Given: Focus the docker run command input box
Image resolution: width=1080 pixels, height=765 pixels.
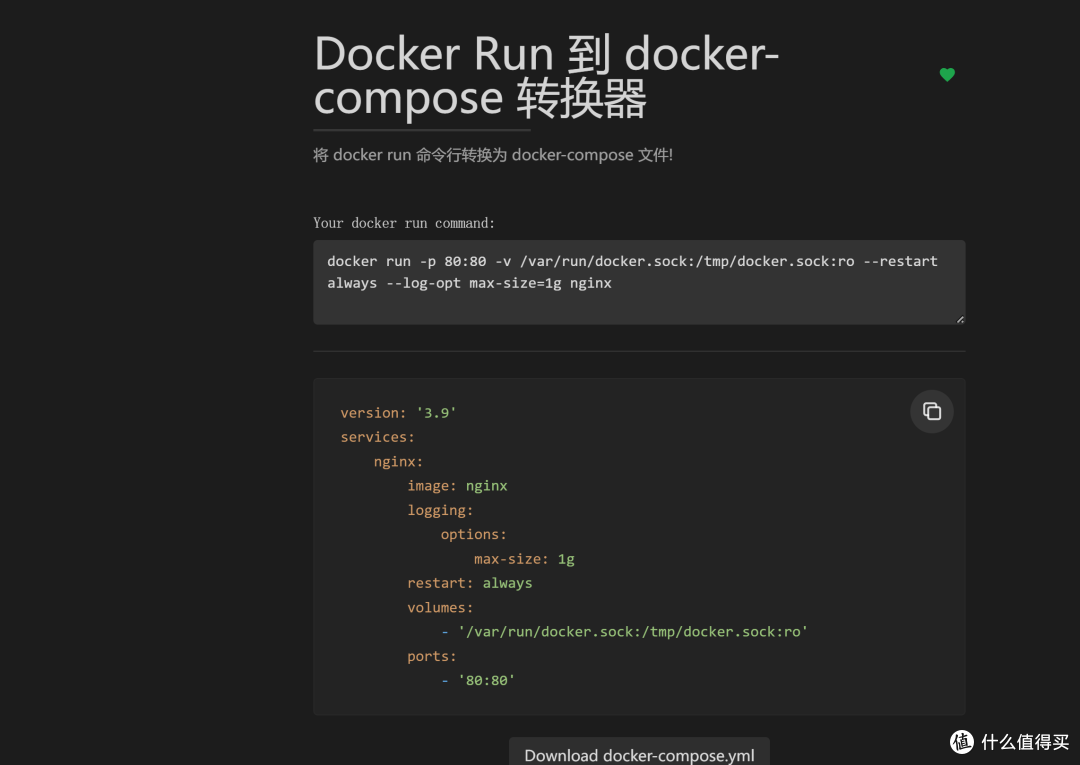Looking at the screenshot, I should (x=639, y=282).
